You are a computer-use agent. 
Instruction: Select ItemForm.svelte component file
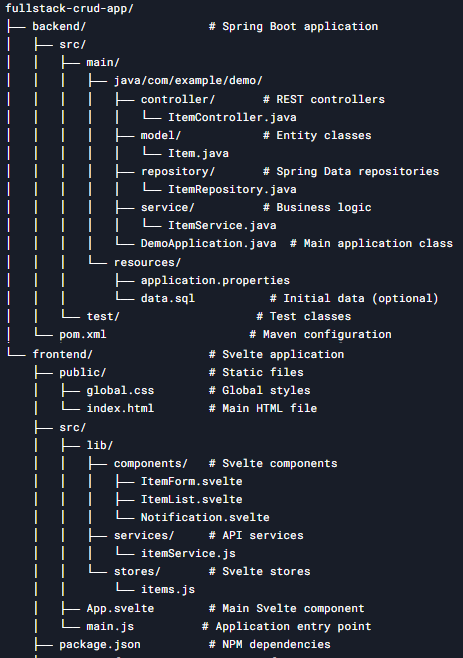(x=191, y=481)
